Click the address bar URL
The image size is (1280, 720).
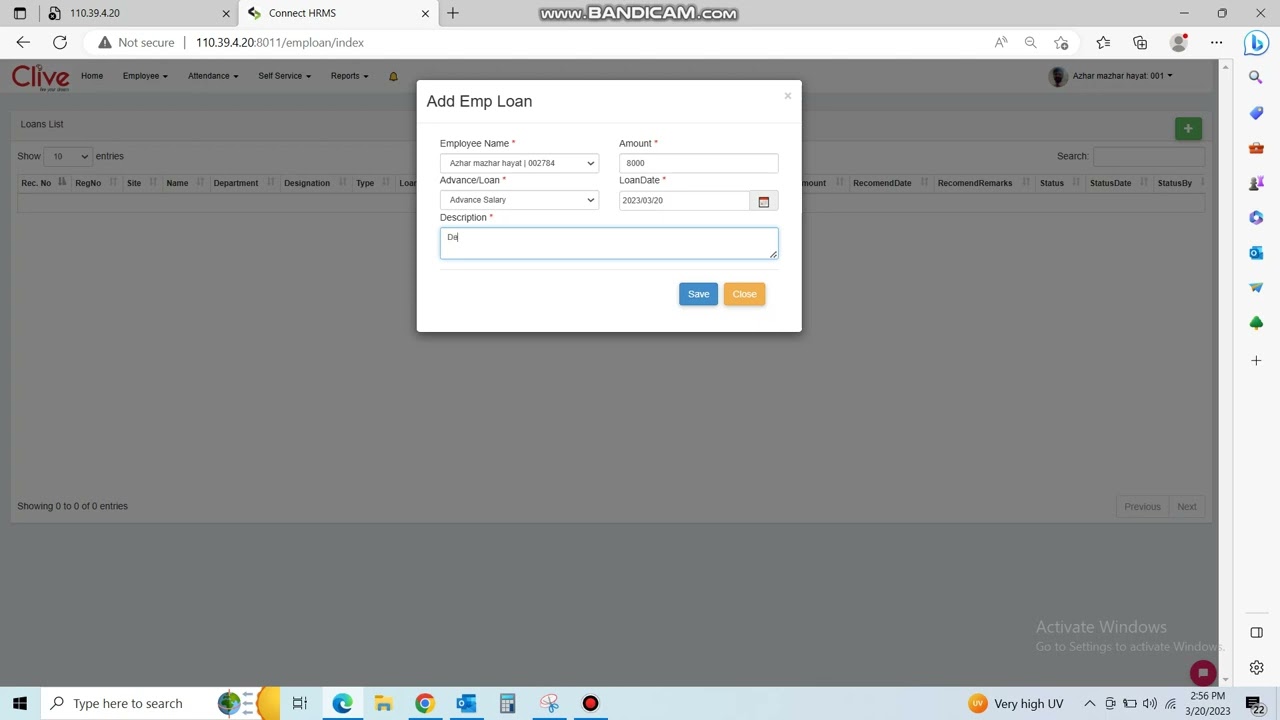pos(280,42)
